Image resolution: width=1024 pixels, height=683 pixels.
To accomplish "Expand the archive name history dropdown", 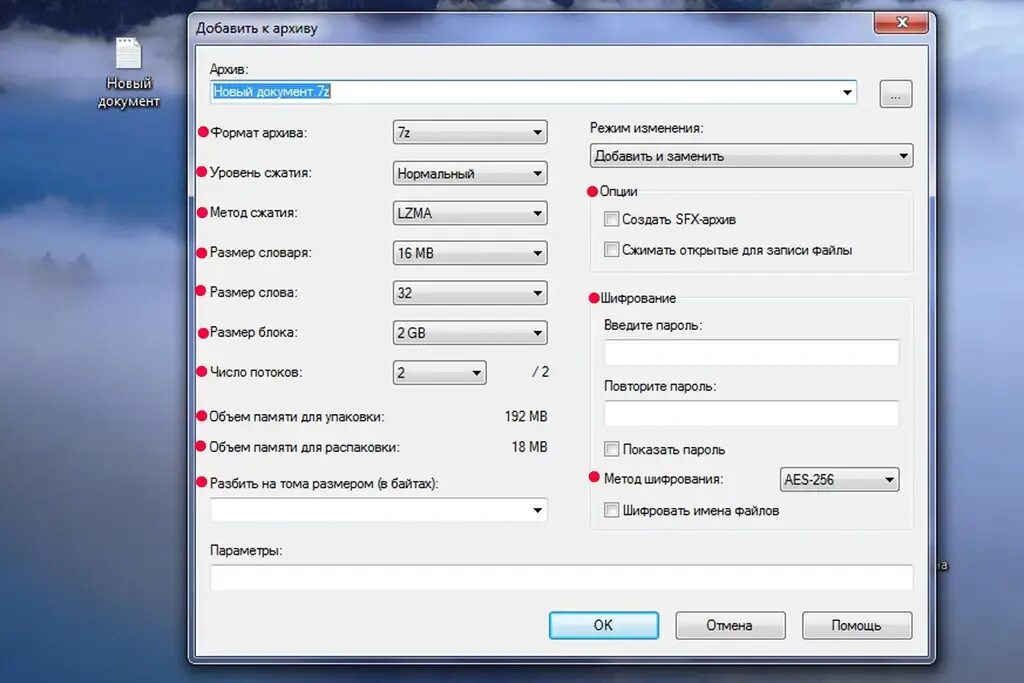I will coord(847,92).
